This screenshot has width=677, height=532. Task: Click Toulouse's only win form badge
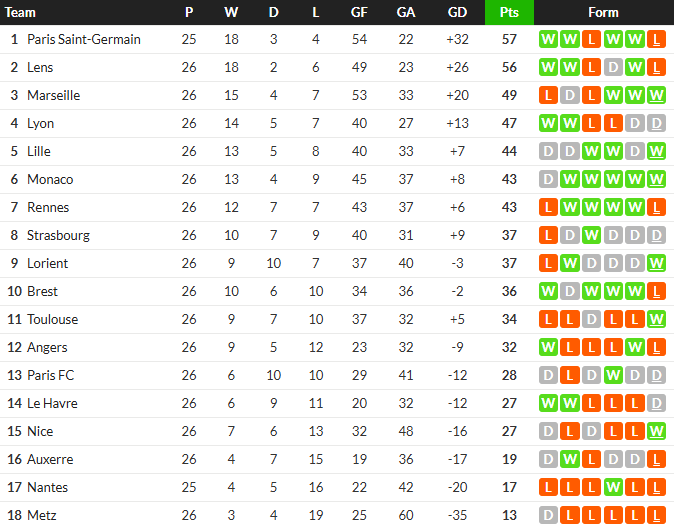click(x=656, y=320)
